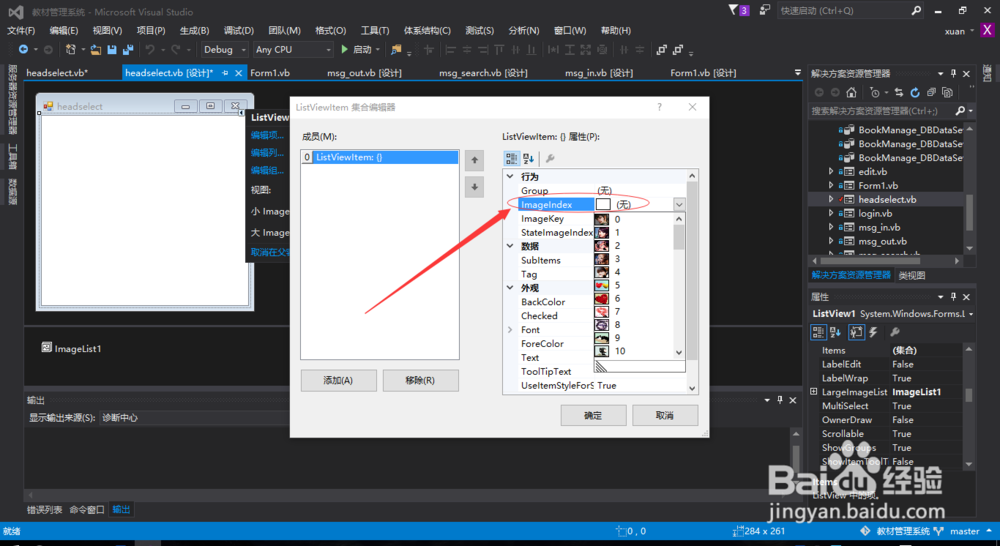
Task: Click Categorized icon in collection editor grid
Action: (511, 158)
